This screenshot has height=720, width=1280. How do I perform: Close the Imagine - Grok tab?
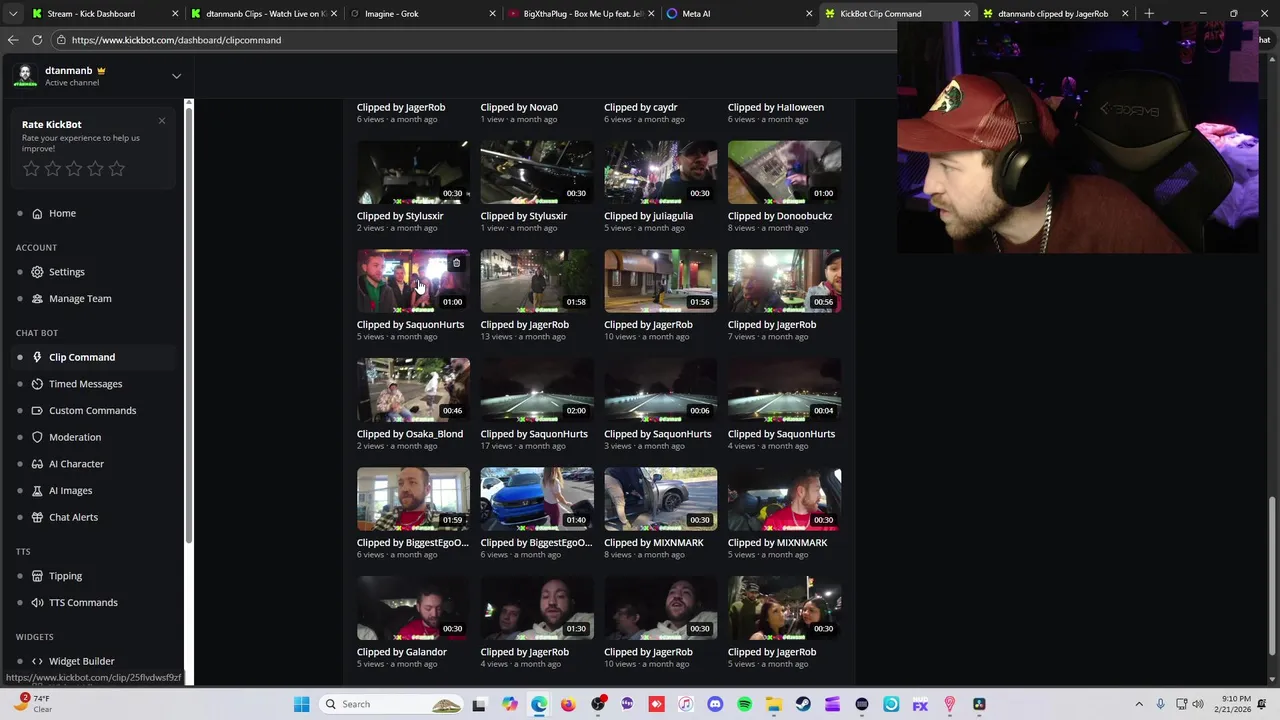pyautogui.click(x=492, y=14)
